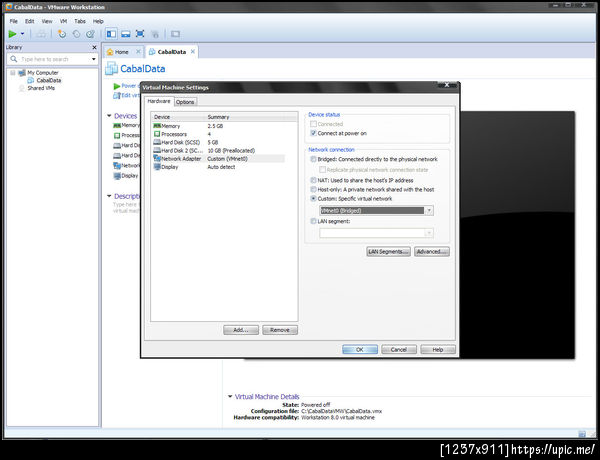Open the VMnet0 (Bridged) dropdown
The width and height of the screenshot is (600, 460).
376,210
